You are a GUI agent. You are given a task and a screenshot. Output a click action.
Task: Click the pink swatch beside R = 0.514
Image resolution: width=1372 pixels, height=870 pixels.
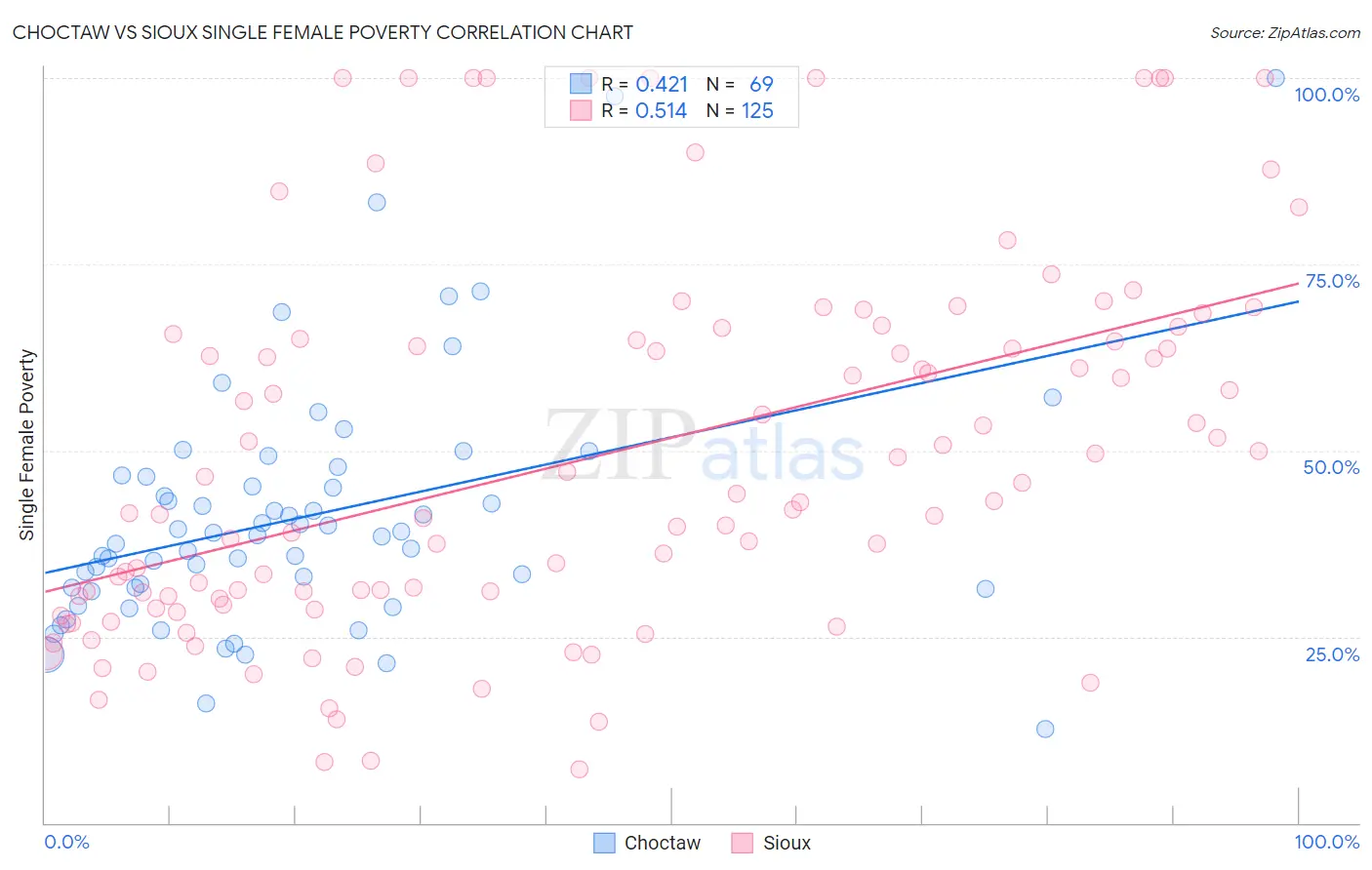(x=581, y=110)
